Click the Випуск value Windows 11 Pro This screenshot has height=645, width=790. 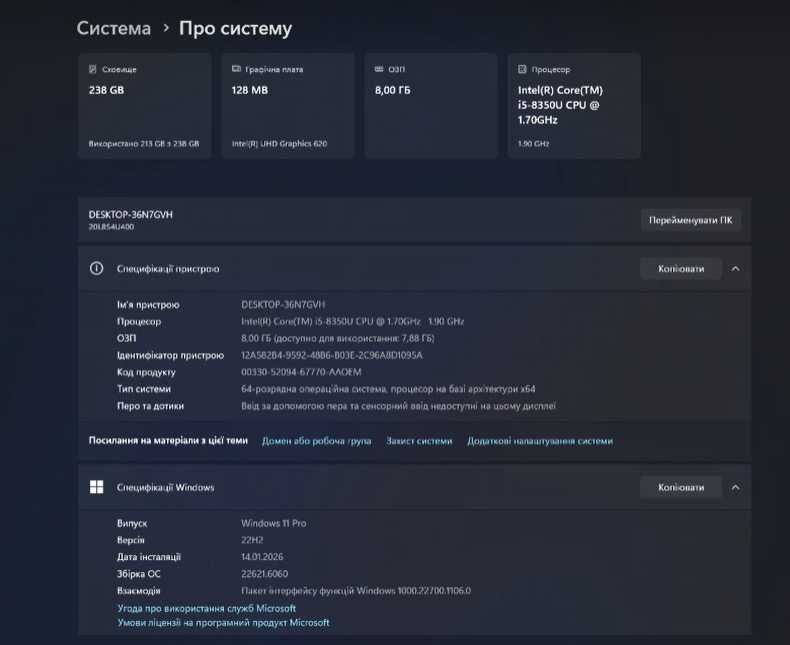tap(274, 524)
